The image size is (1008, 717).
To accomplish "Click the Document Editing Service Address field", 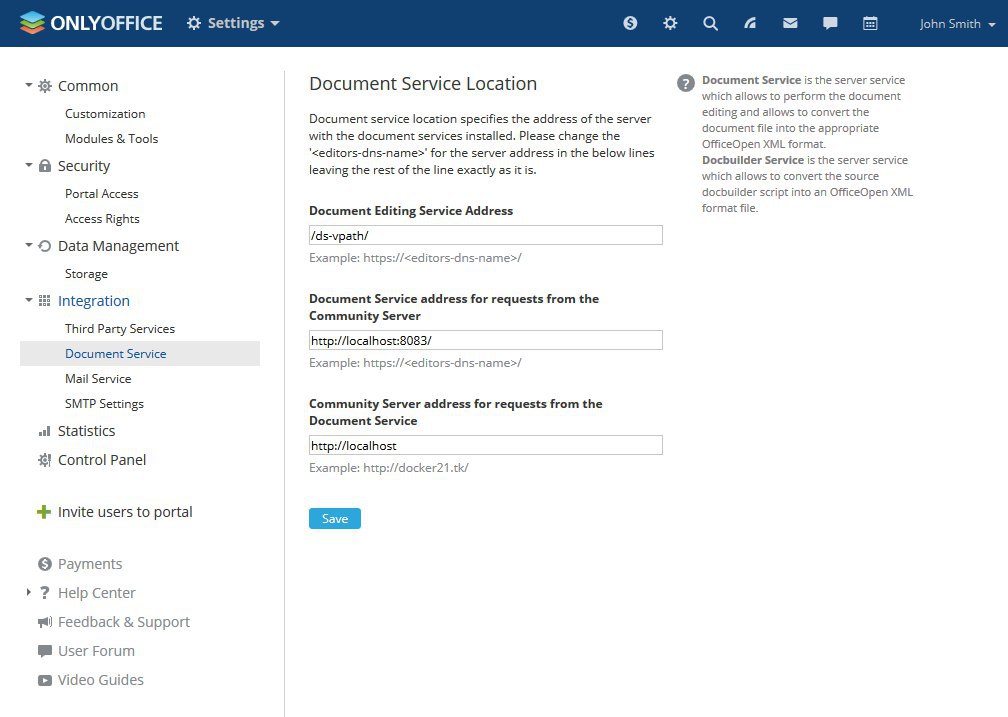I will (485, 235).
